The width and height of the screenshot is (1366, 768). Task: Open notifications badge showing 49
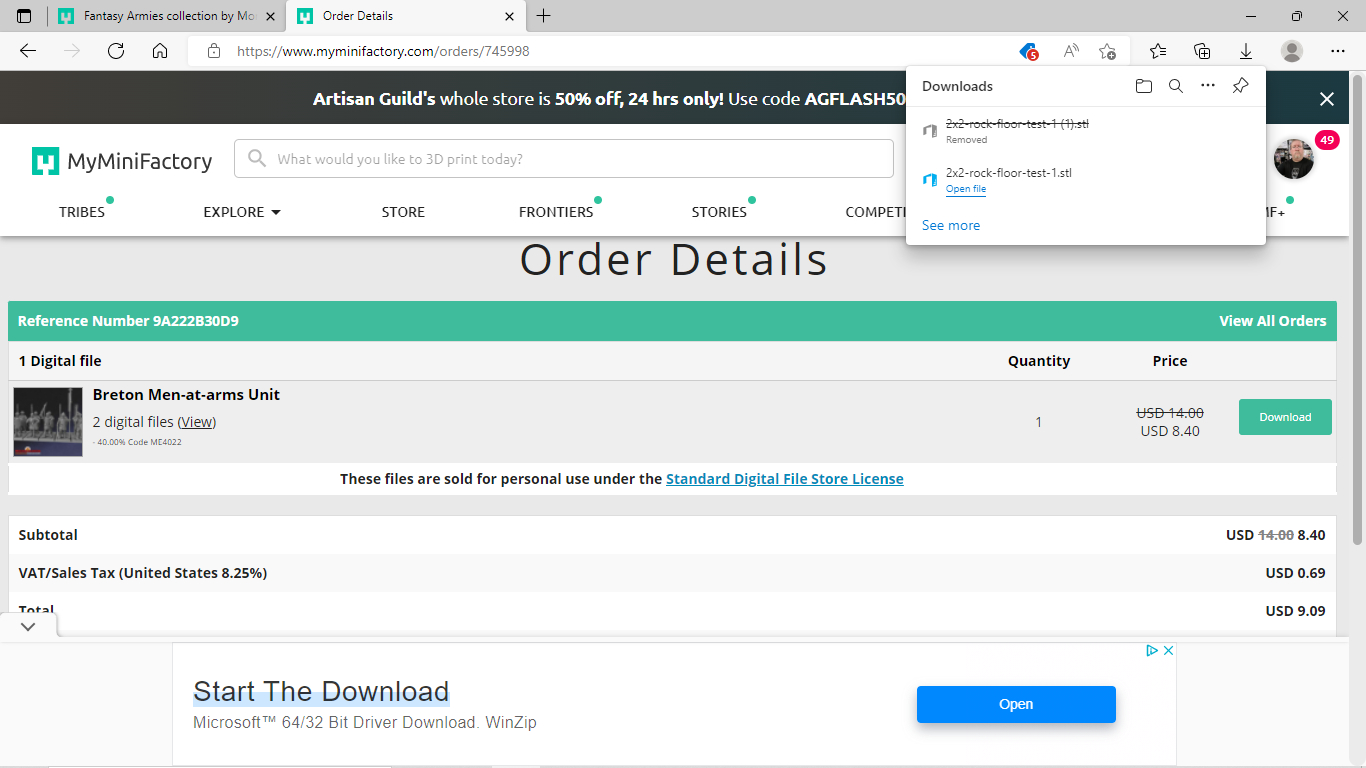[1327, 140]
